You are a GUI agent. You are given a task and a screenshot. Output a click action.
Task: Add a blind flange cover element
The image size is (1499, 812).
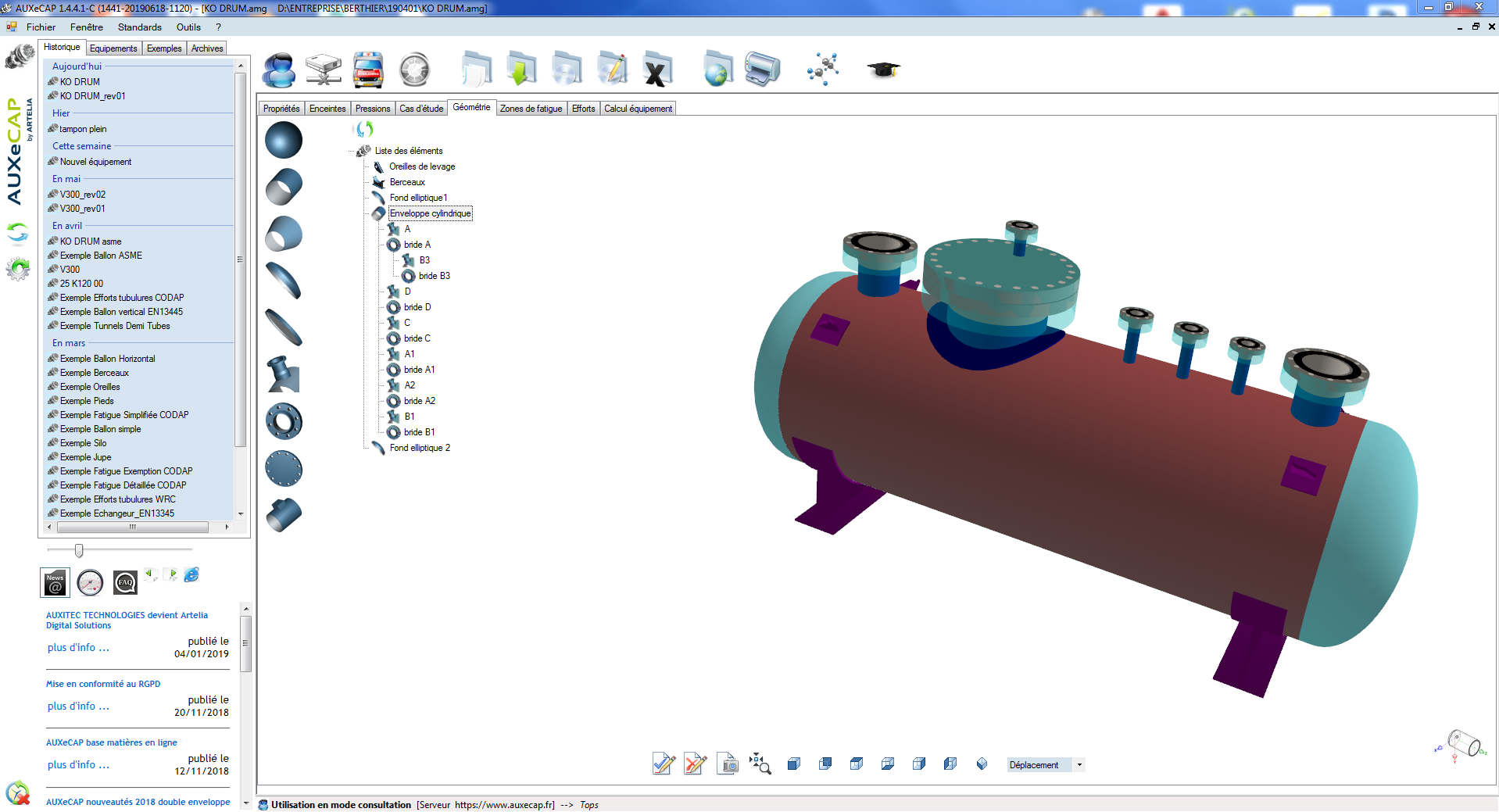[x=283, y=469]
